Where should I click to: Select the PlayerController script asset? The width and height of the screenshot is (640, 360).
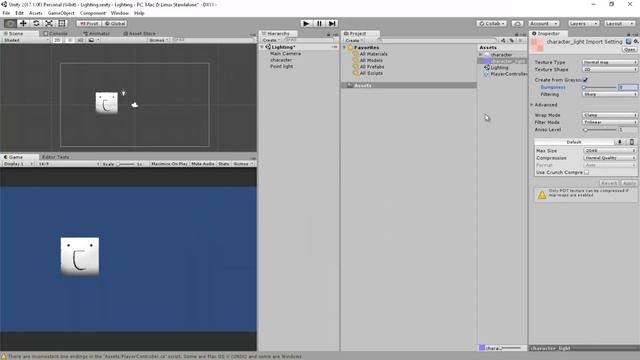point(509,74)
